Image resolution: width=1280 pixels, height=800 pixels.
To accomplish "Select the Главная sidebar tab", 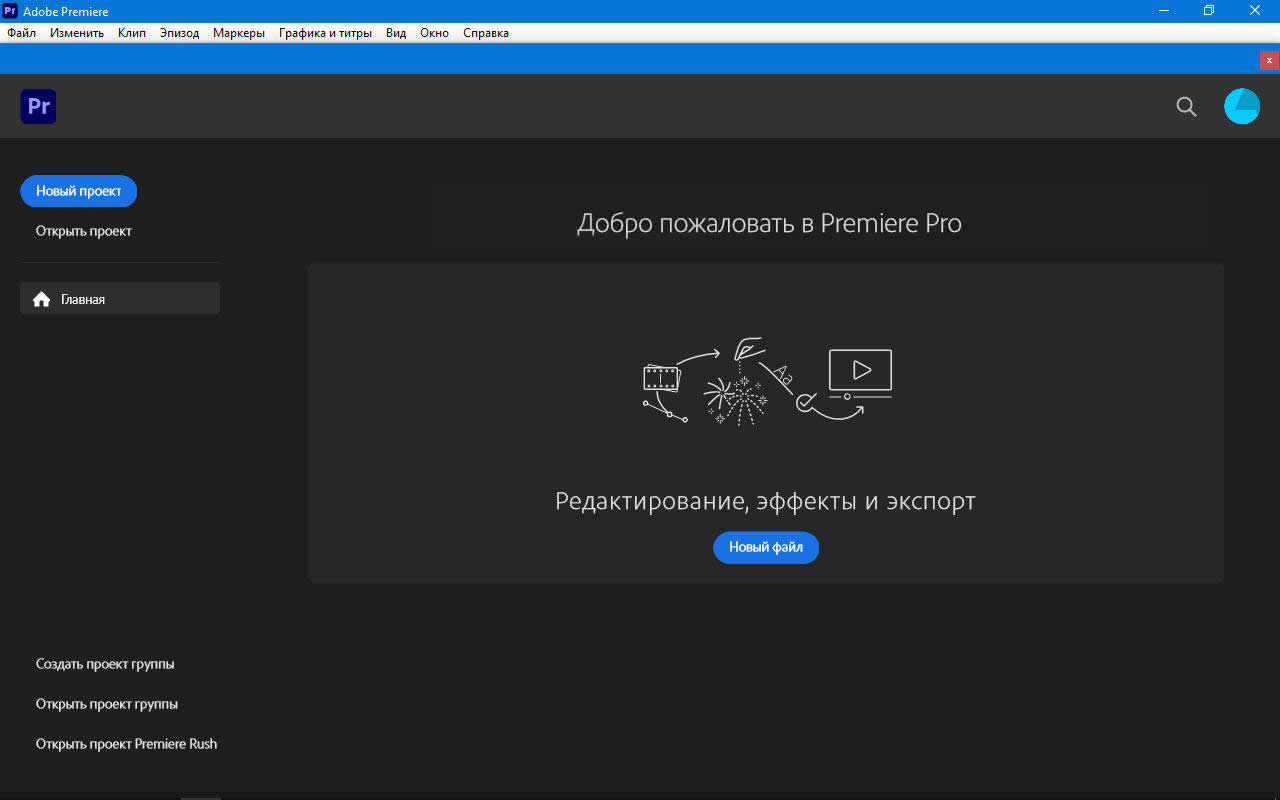I will click(120, 299).
